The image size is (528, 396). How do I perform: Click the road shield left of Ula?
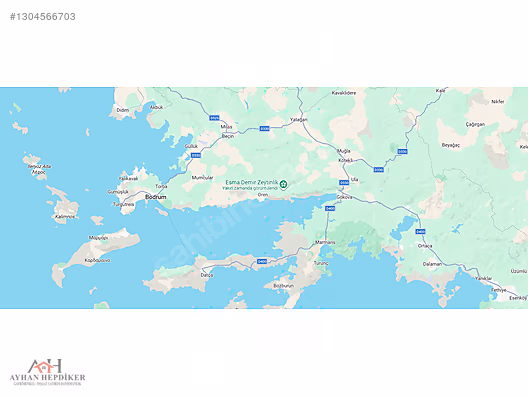[x=344, y=183]
